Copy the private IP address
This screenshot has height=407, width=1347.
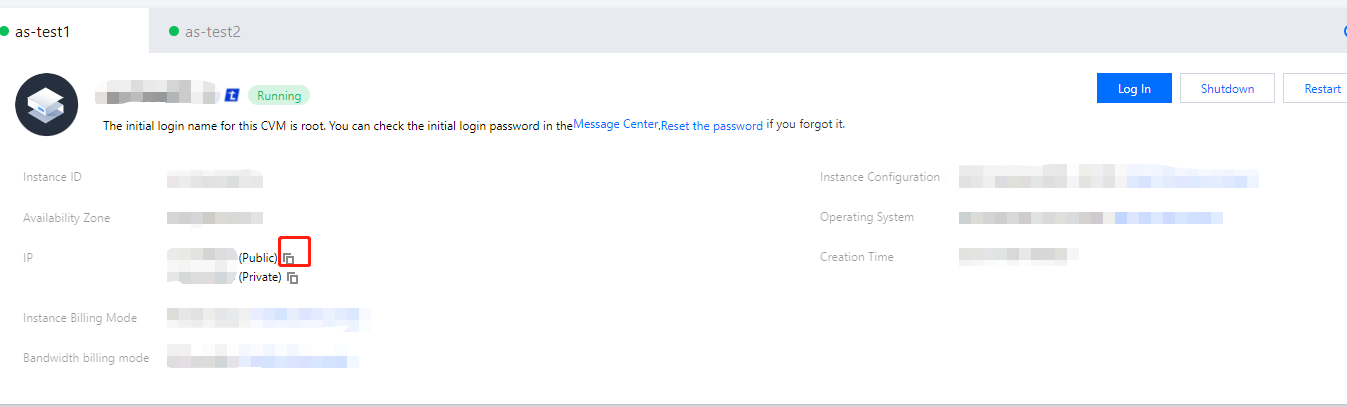click(293, 278)
